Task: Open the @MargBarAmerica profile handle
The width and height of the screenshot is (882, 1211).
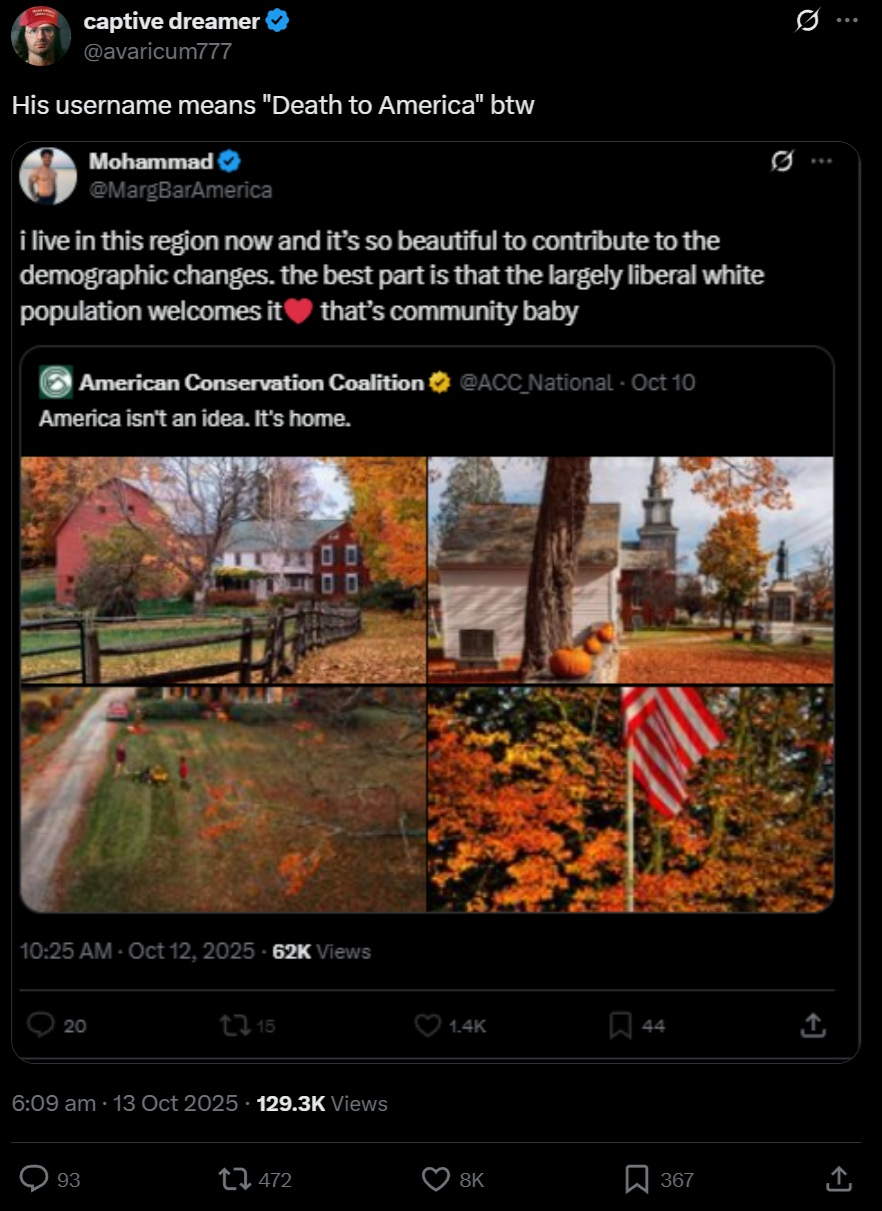Action: (180, 190)
